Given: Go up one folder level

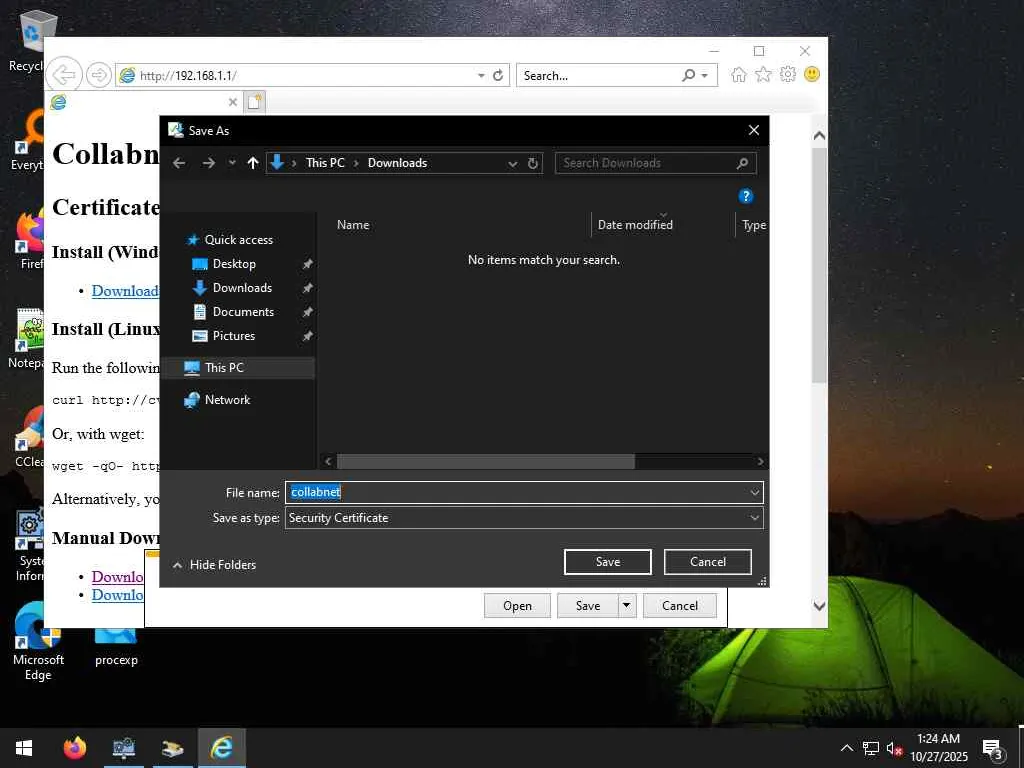Looking at the screenshot, I should pos(253,163).
